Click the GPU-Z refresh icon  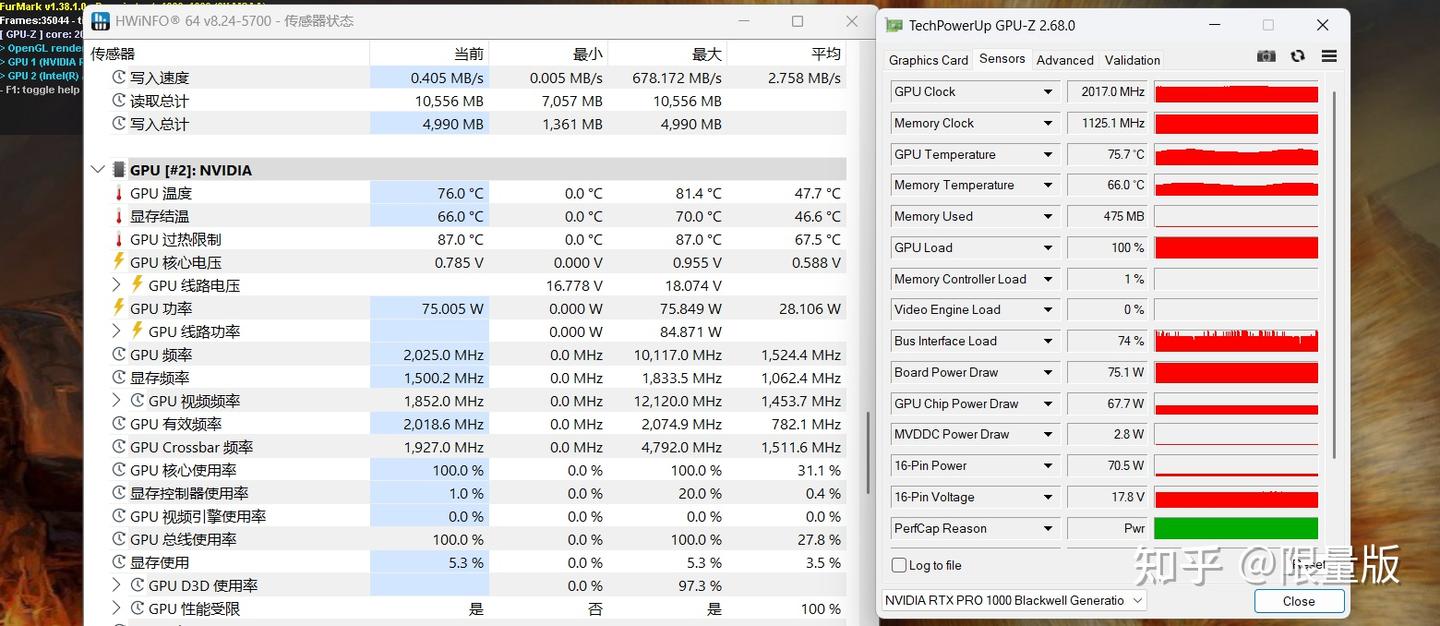pyautogui.click(x=1298, y=57)
